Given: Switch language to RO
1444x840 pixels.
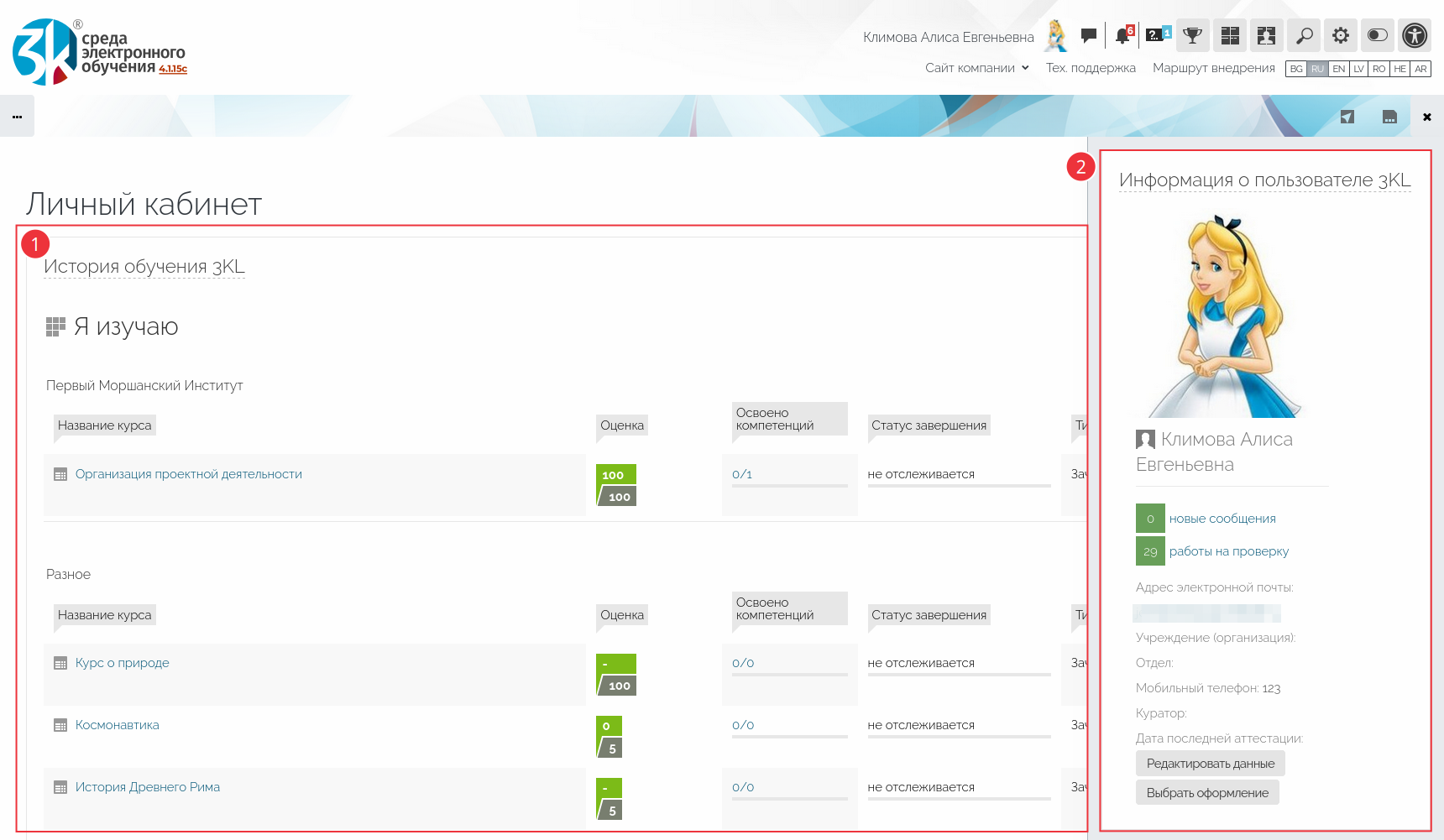Looking at the screenshot, I should pyautogui.click(x=1379, y=69).
